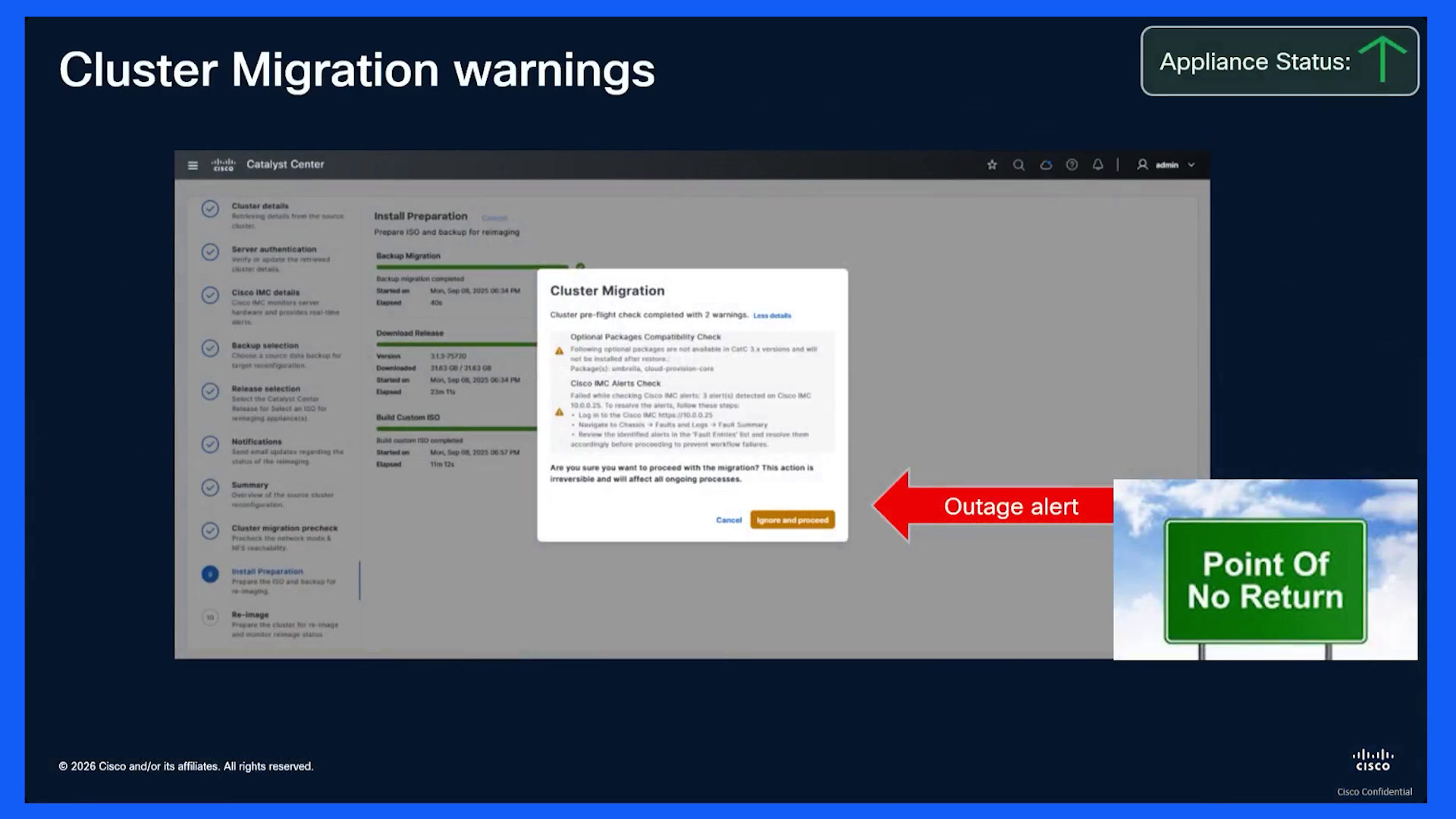This screenshot has width=1456, height=819.
Task: Expand the admin account dropdown arrow
Action: pyautogui.click(x=1191, y=165)
